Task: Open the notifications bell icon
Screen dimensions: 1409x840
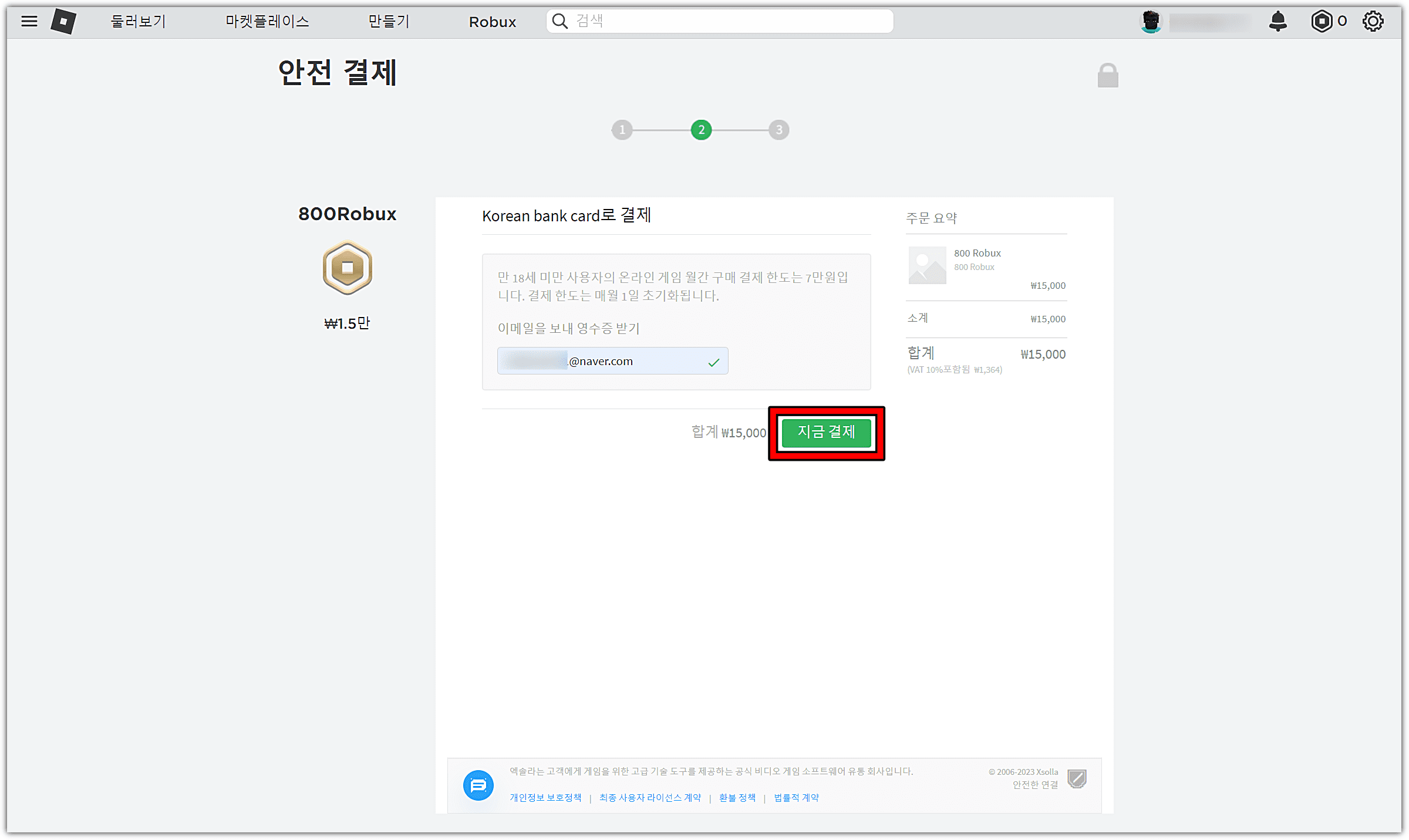Action: point(1278,21)
